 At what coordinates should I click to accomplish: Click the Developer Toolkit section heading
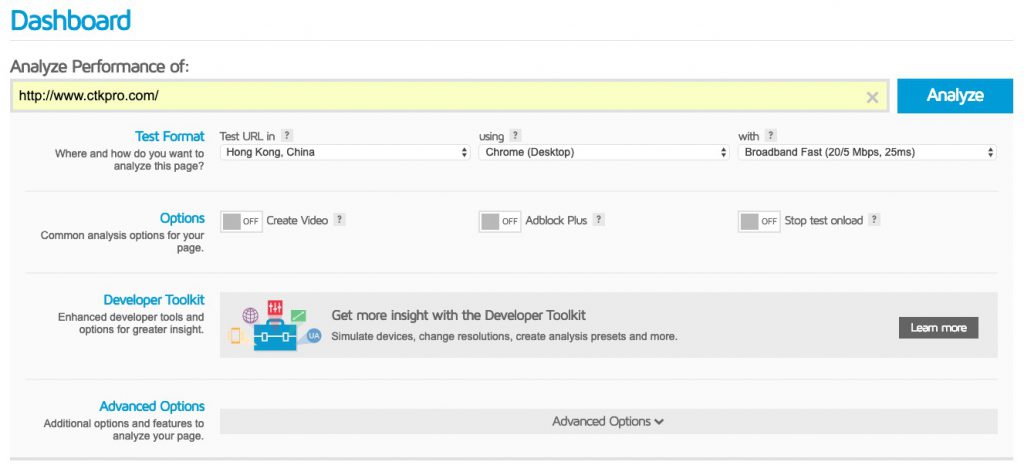tap(154, 300)
